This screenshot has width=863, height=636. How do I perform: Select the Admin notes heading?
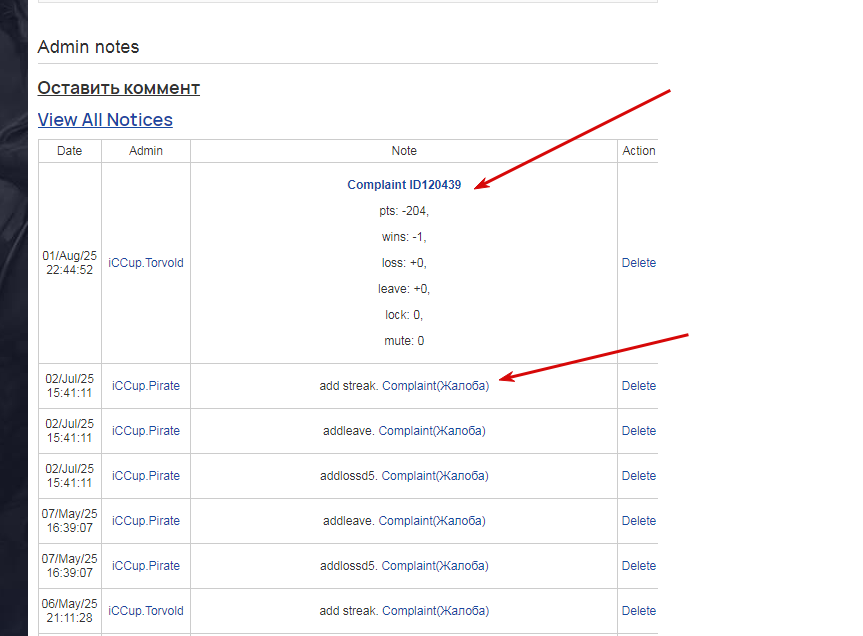click(x=88, y=47)
